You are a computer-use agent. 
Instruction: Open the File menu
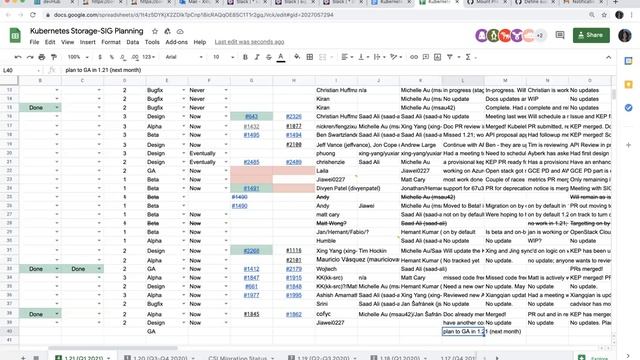34,42
